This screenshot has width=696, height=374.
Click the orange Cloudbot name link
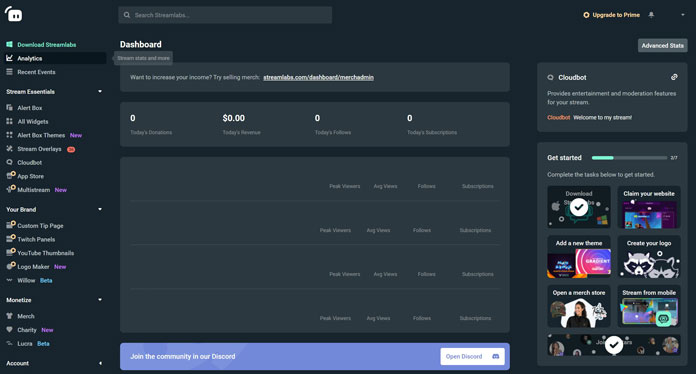[558, 118]
